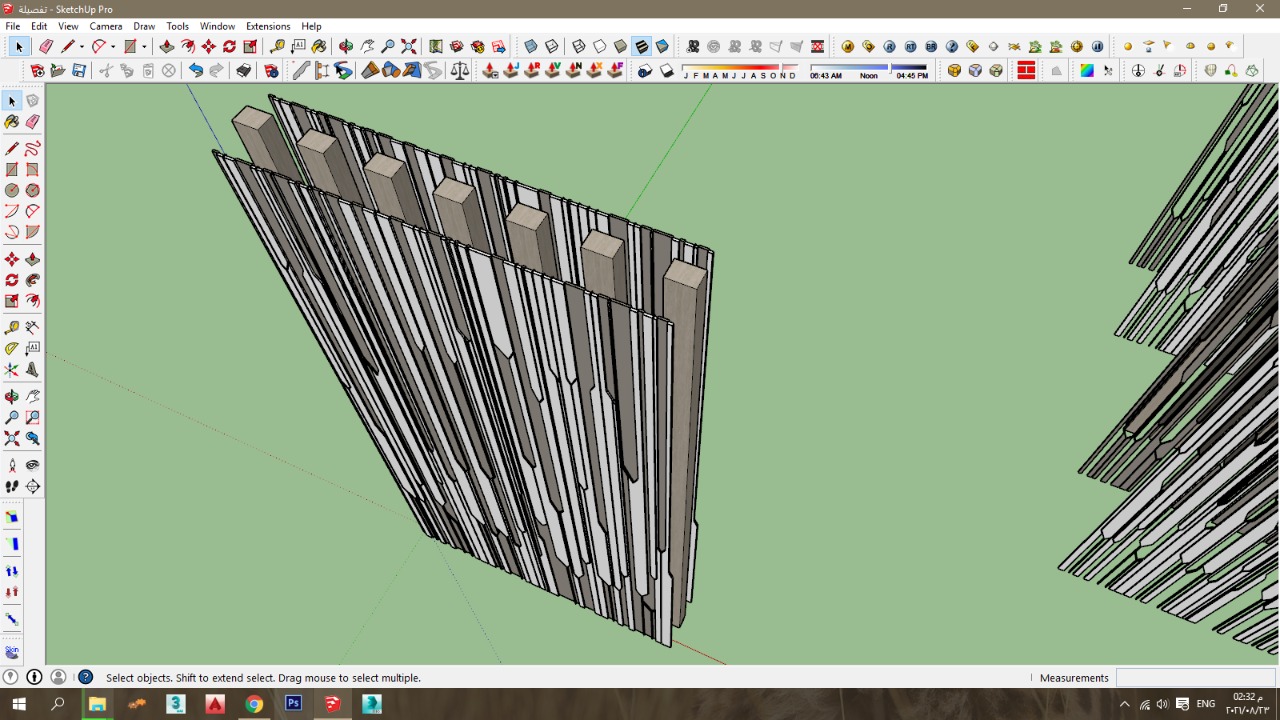Image resolution: width=1280 pixels, height=720 pixels.
Task: Toggle X-Ray face style icon
Action: pos(530,47)
